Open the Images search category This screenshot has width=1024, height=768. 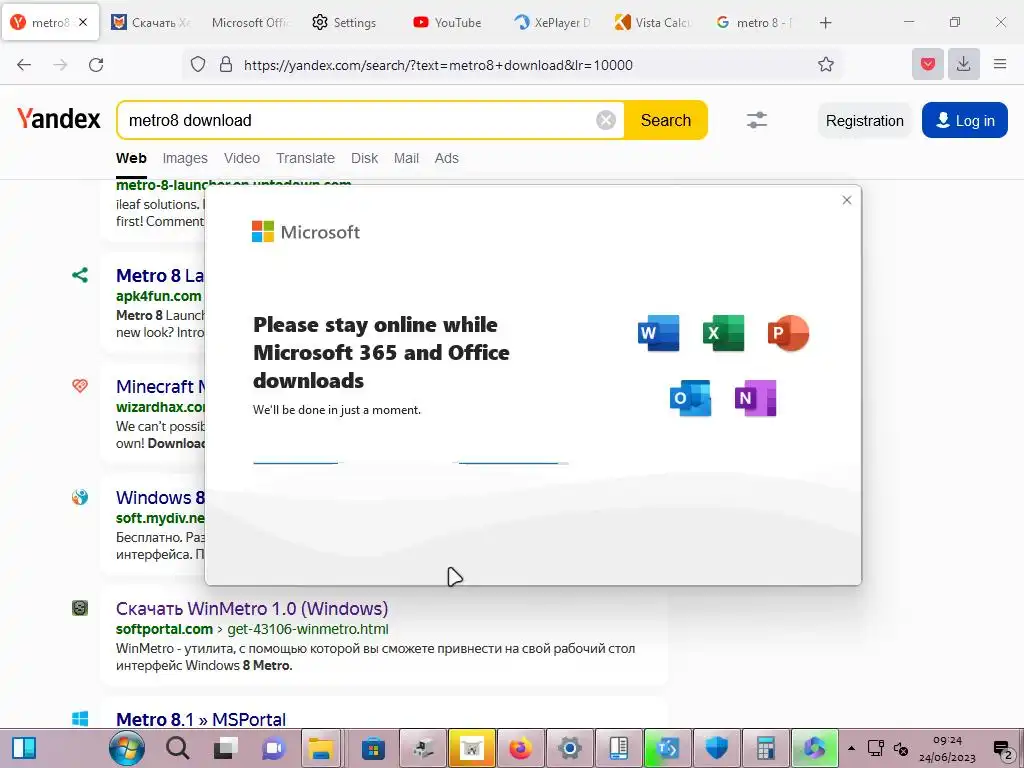point(185,158)
